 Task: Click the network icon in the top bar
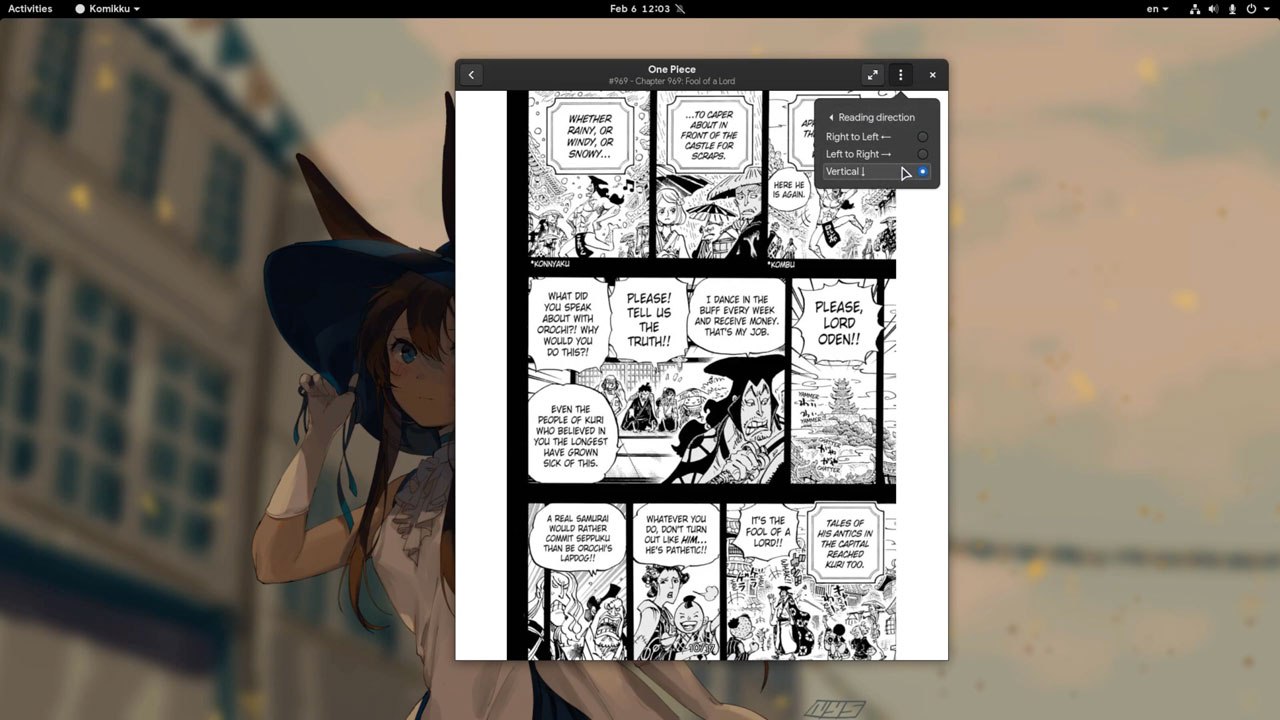(1195, 9)
